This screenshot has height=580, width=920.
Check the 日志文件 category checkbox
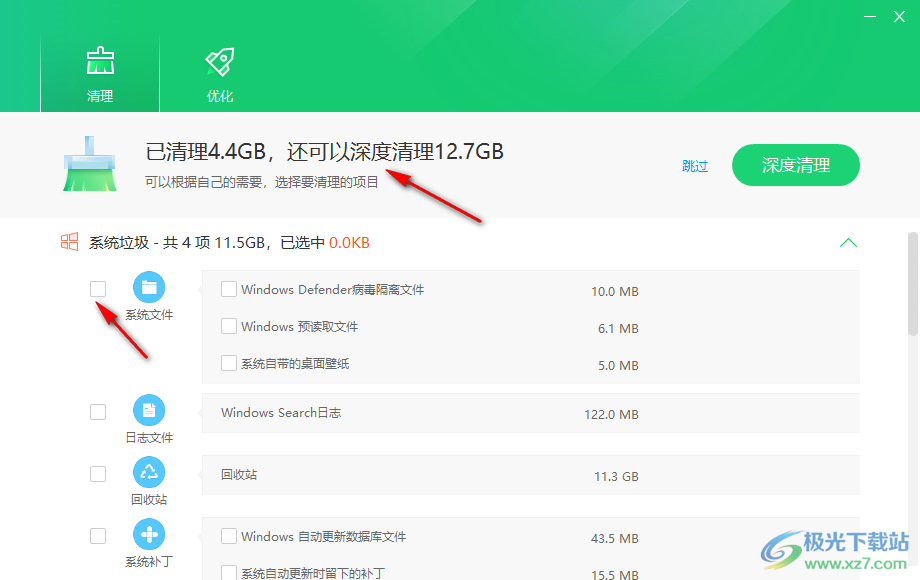point(98,411)
